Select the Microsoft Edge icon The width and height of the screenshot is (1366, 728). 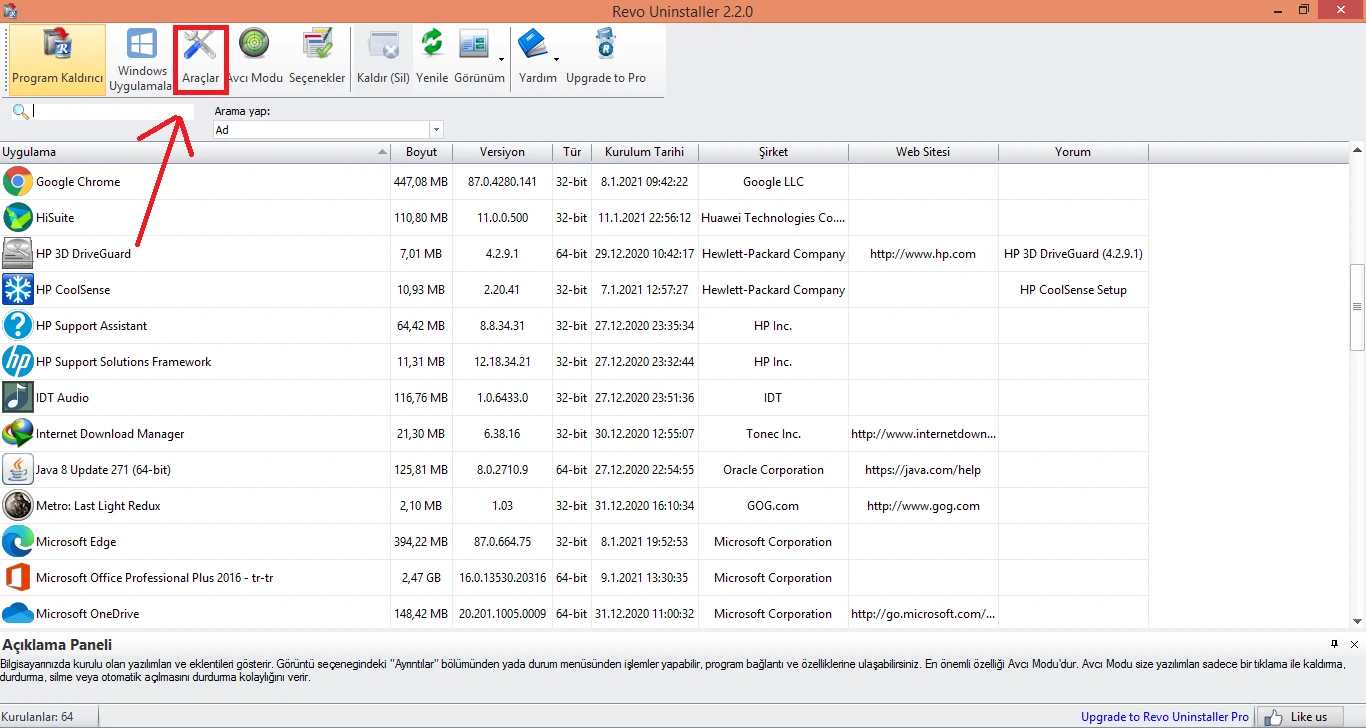[x=18, y=542]
